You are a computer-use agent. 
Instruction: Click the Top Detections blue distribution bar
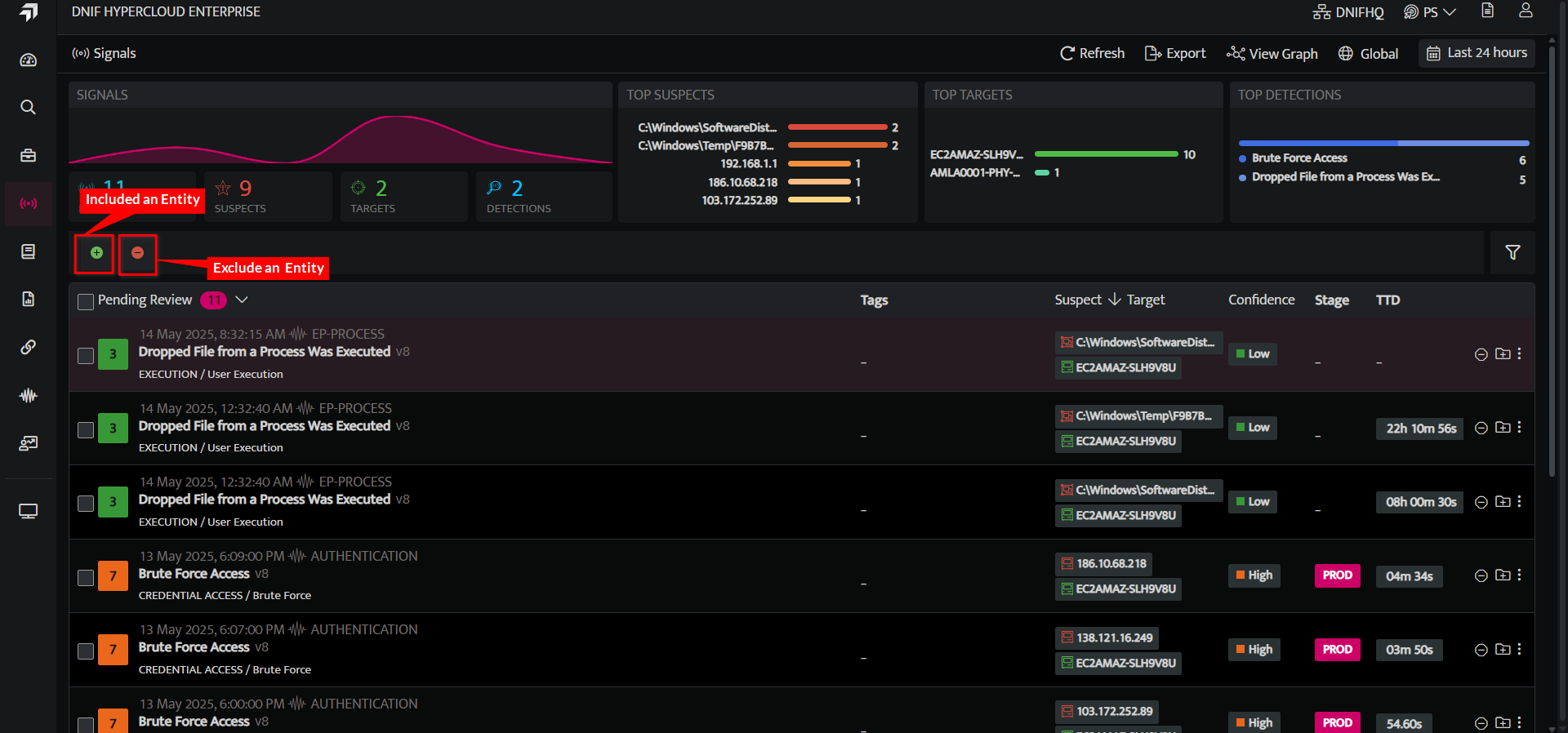coord(1383,143)
